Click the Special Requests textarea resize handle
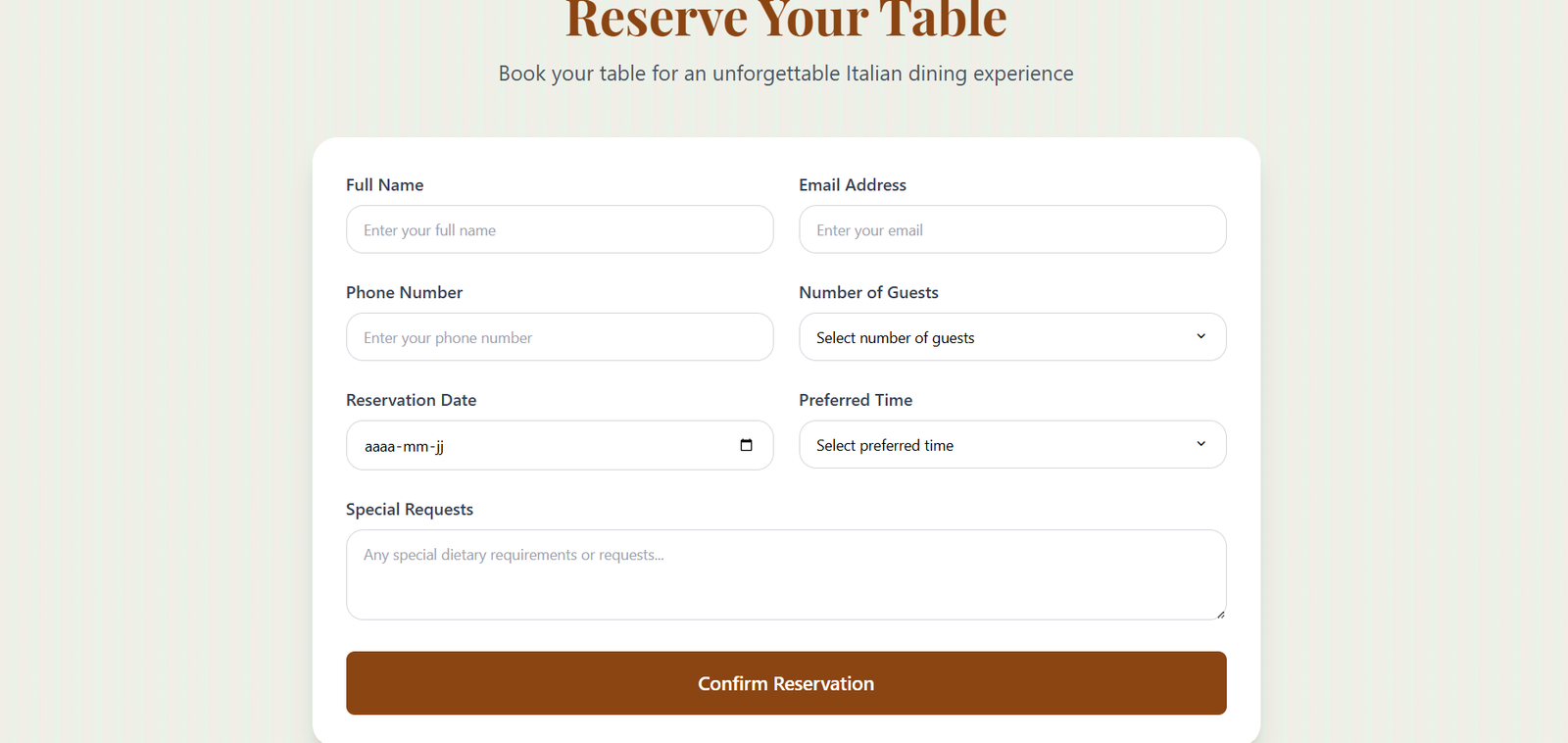This screenshot has width=1568, height=743. coord(1220,614)
